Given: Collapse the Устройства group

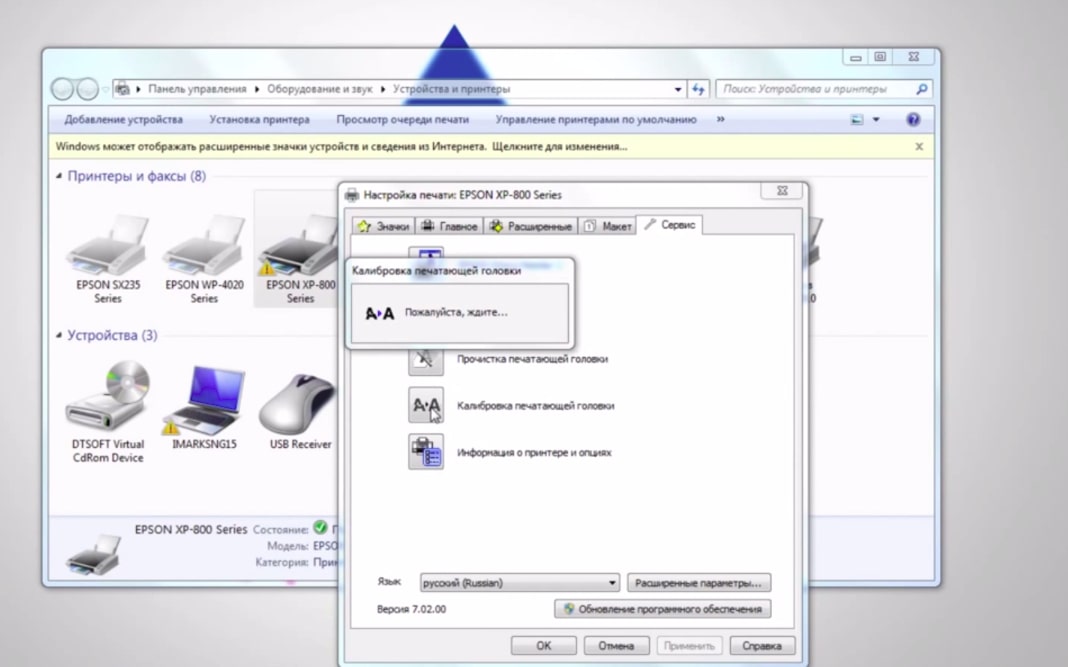Looking at the screenshot, I should click(x=59, y=335).
